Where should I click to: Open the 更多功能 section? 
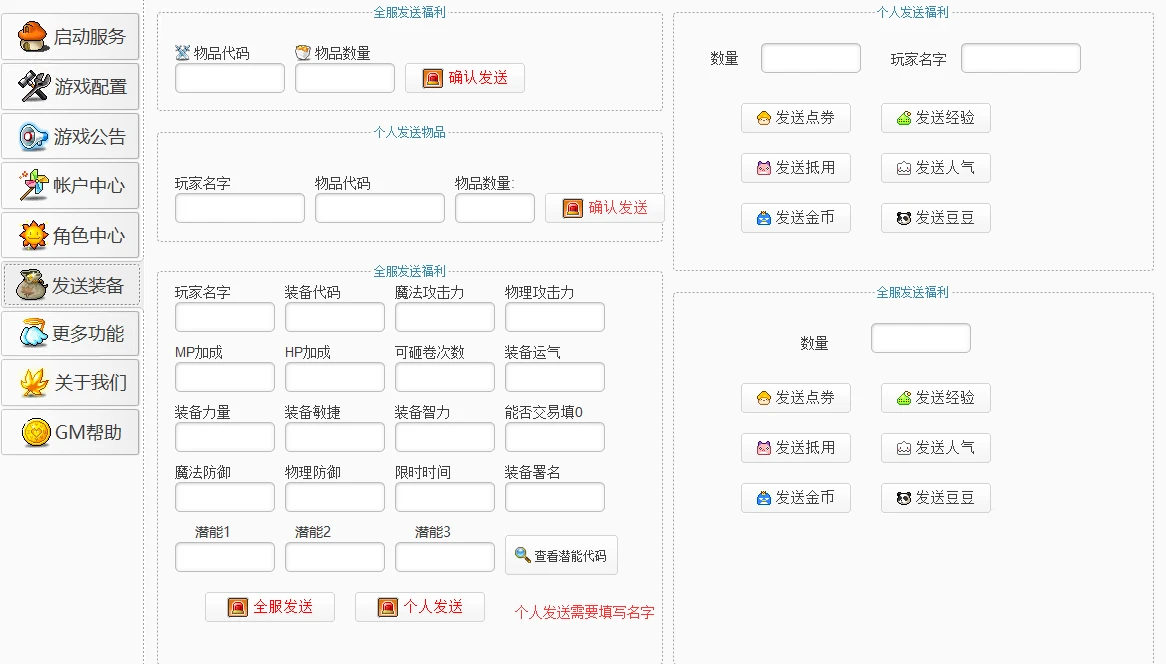(70, 334)
